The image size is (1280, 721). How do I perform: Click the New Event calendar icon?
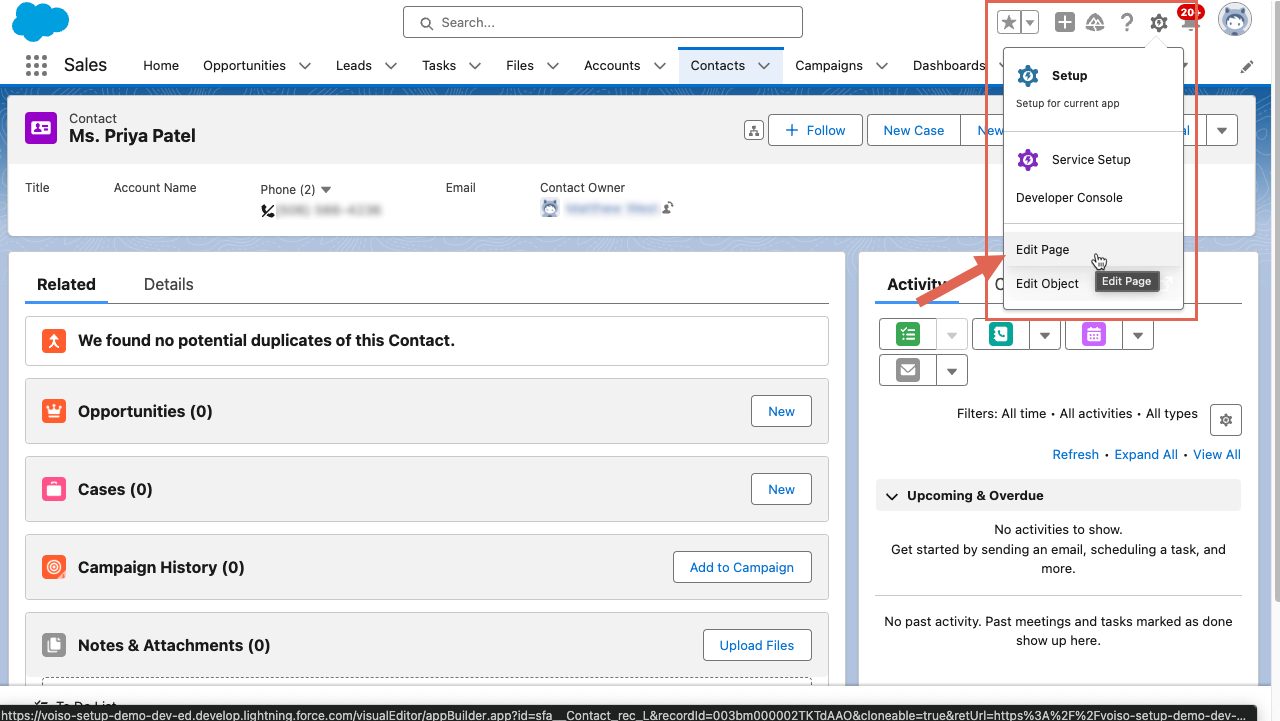(x=1094, y=334)
